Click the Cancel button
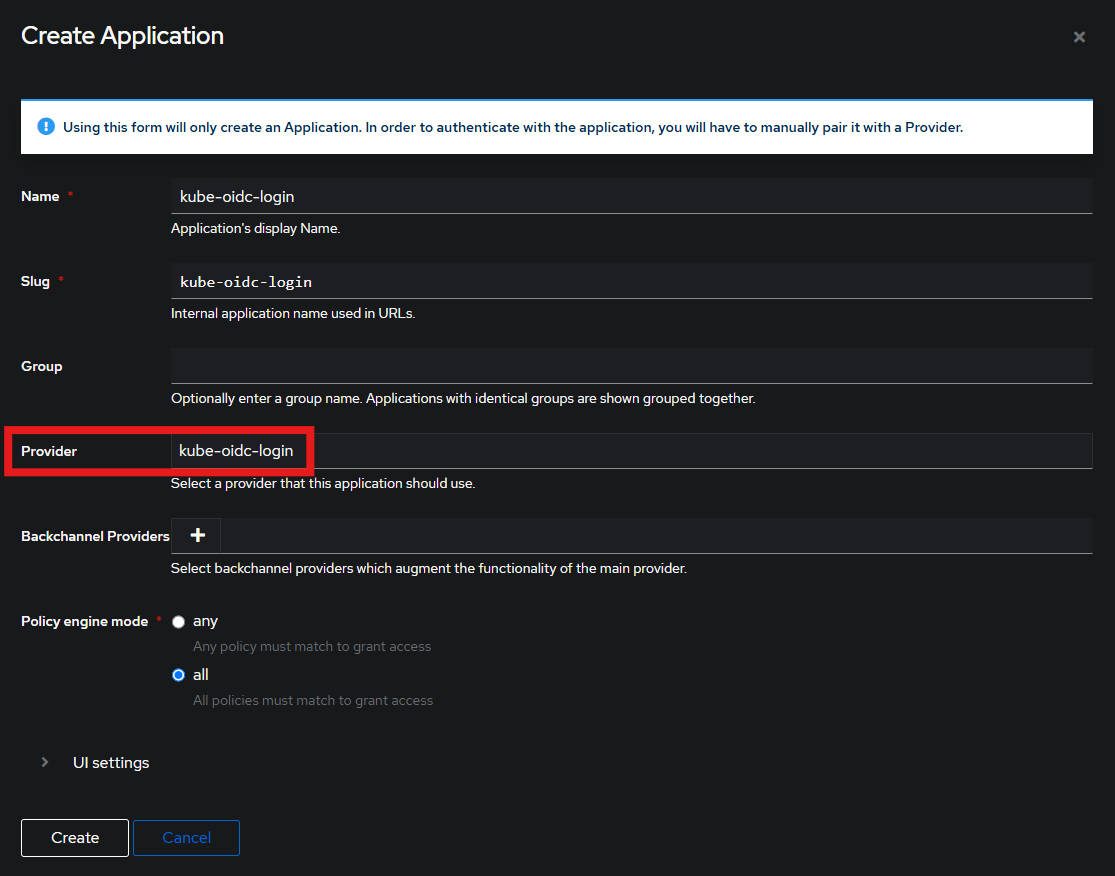The width and height of the screenshot is (1115, 876). coord(186,838)
